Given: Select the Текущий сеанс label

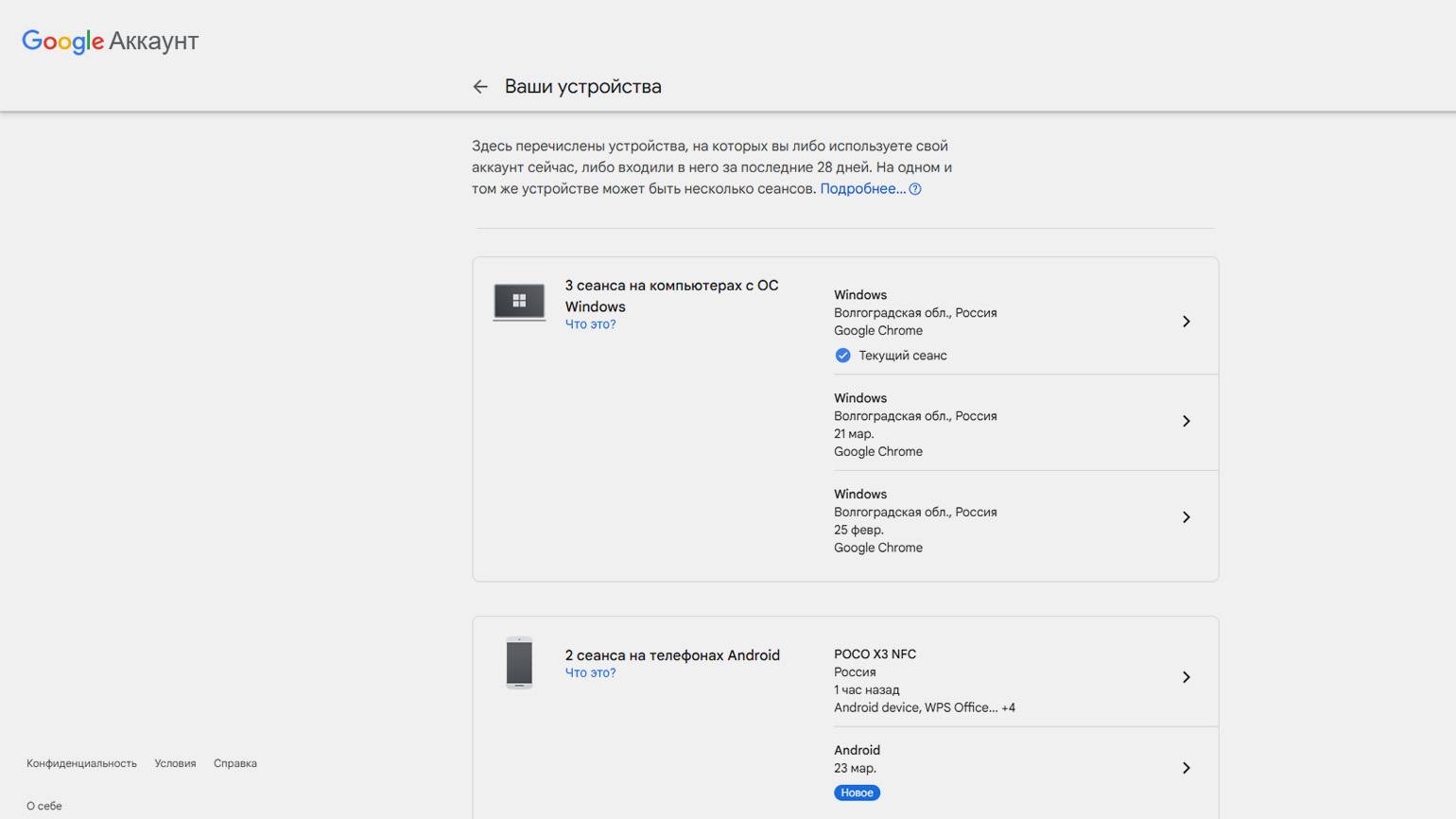Looking at the screenshot, I should pyautogui.click(x=903, y=356).
